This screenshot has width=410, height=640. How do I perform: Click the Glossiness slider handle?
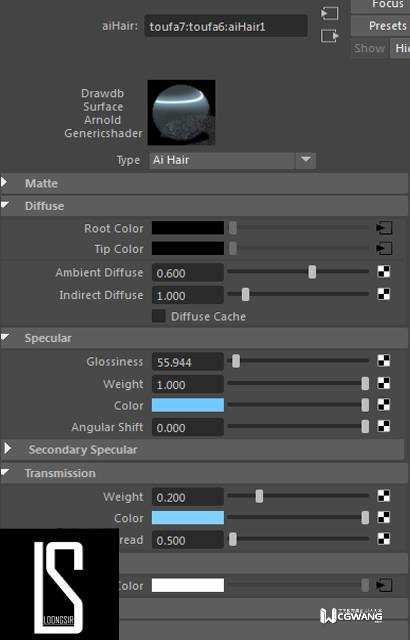(236, 361)
